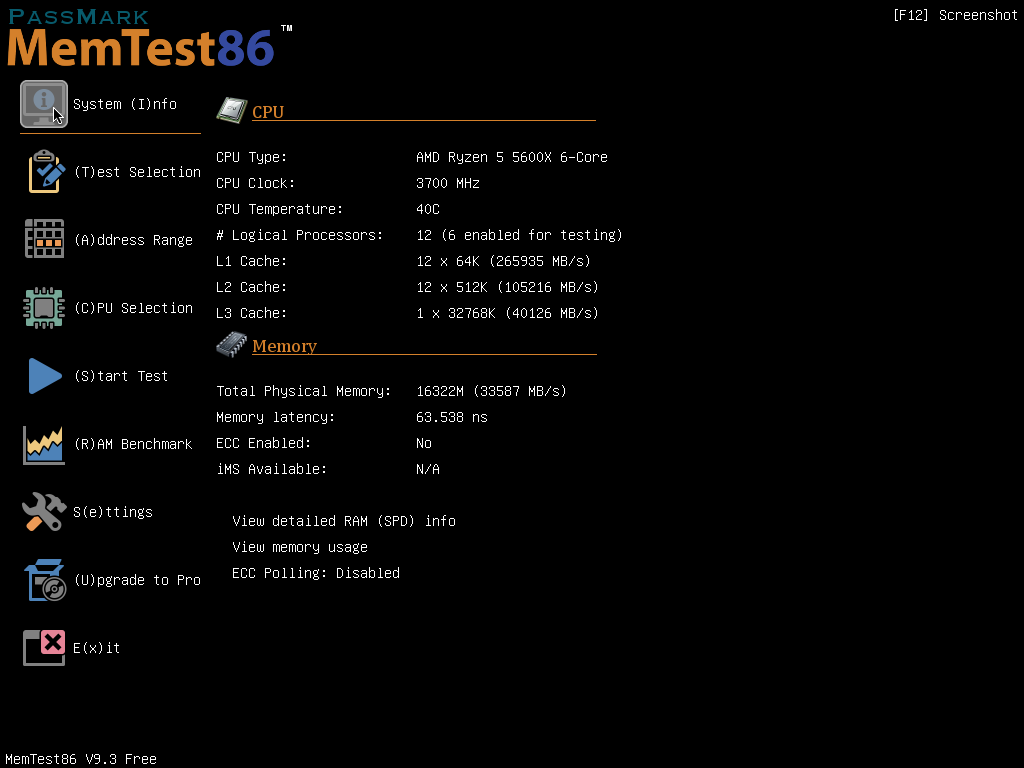Open the (C)PU Selection menu label
Screen dimensions: 1024x768
(x=133, y=308)
